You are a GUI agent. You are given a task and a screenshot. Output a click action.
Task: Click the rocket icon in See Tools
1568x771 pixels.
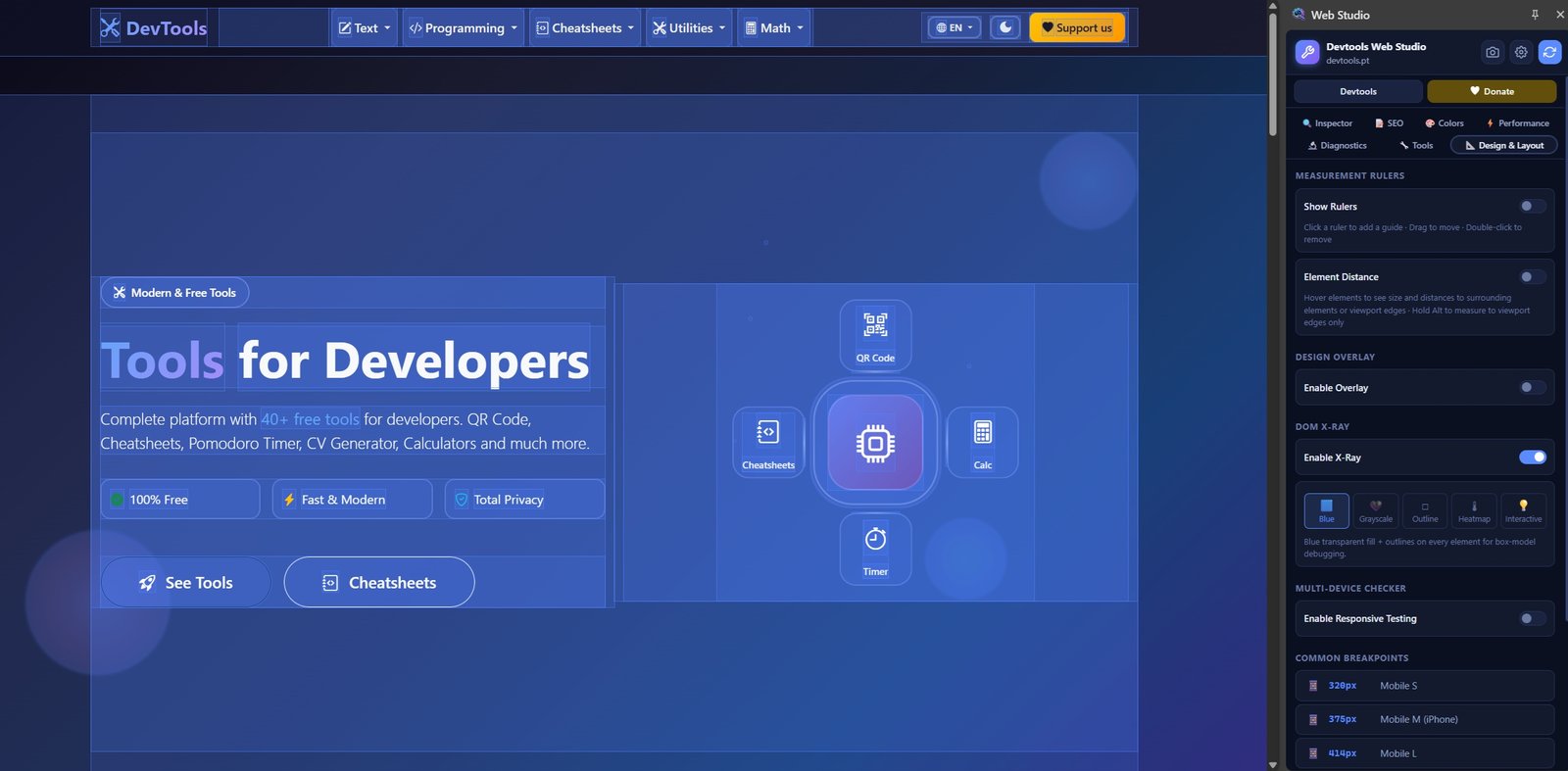tap(147, 583)
